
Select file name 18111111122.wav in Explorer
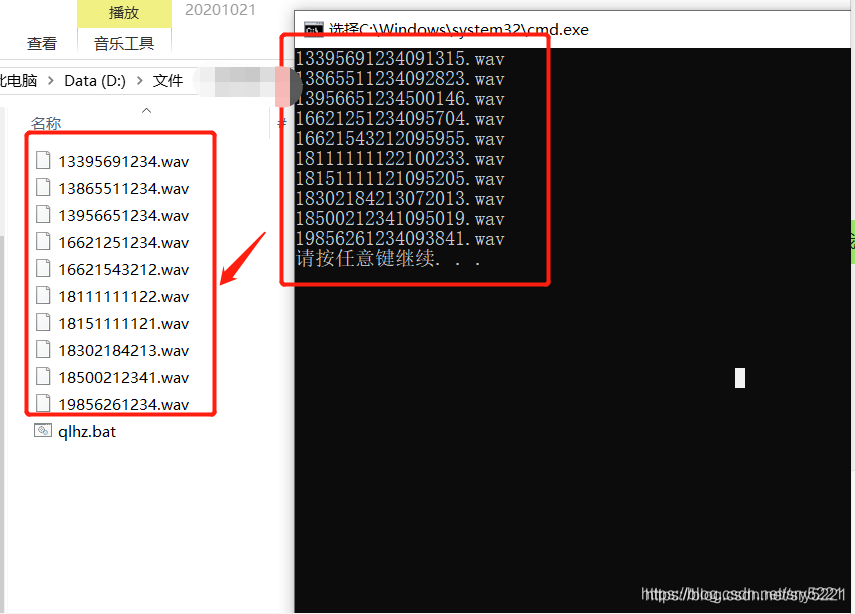124,297
